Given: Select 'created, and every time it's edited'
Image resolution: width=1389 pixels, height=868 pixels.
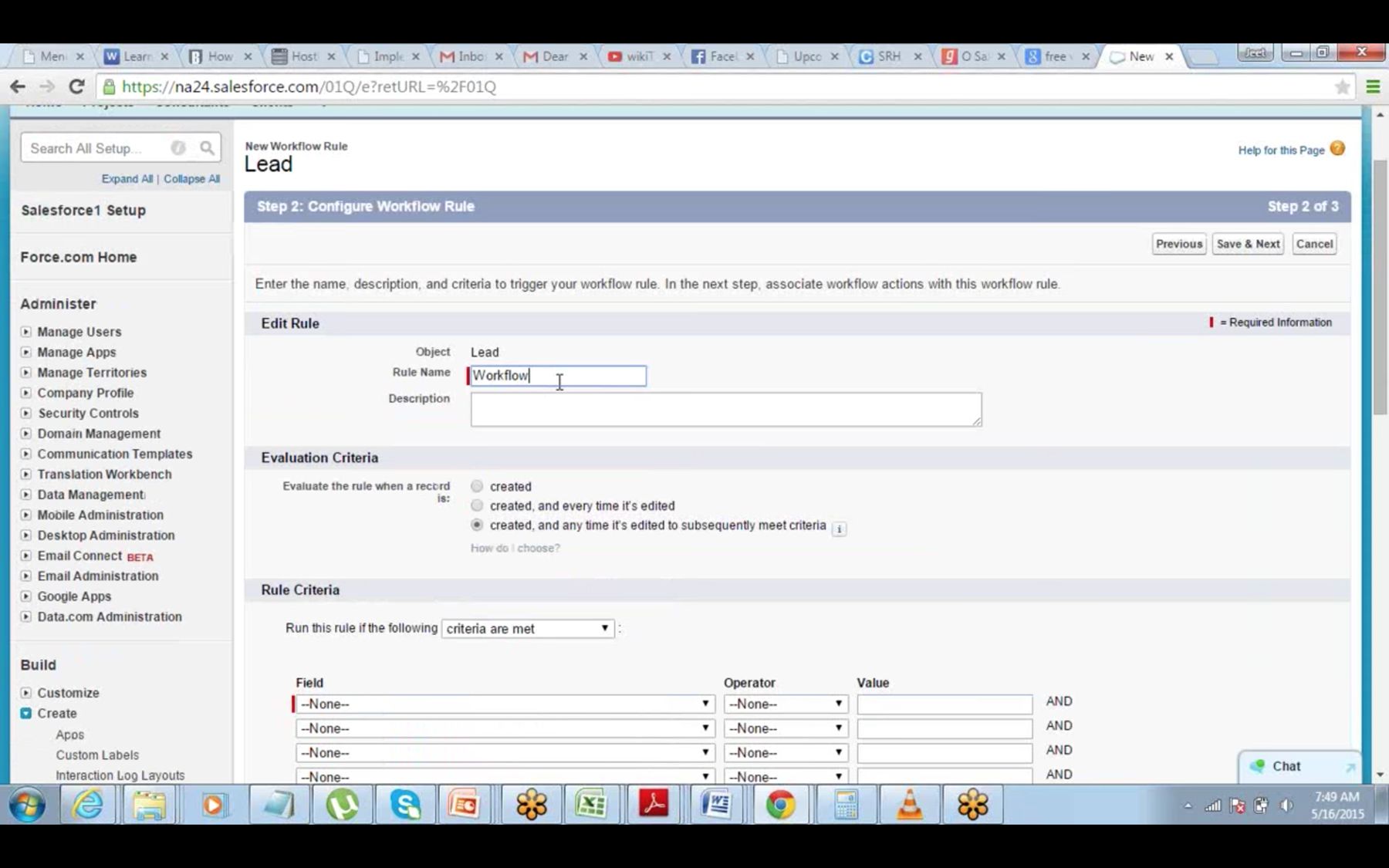Looking at the screenshot, I should (x=477, y=505).
